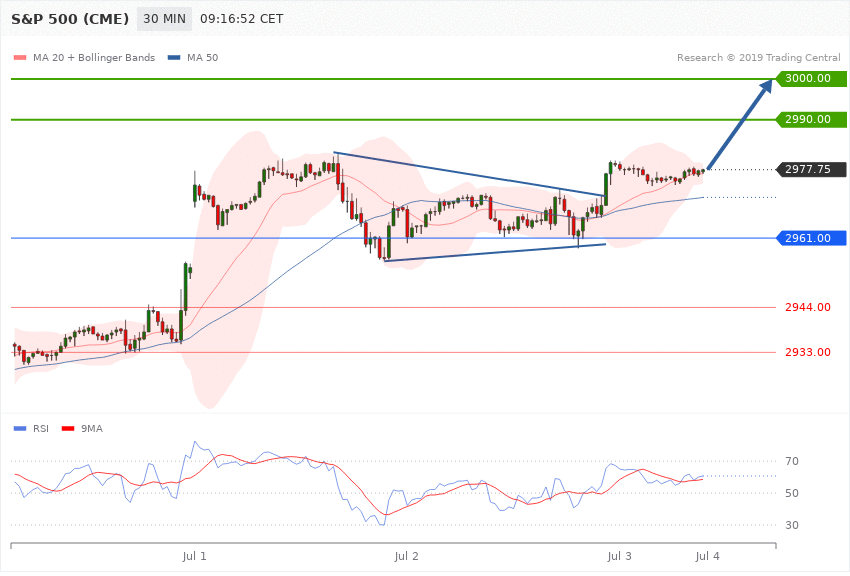The height and width of the screenshot is (576, 850).
Task: Select the black 2977.75 current price tag
Action: [812, 169]
